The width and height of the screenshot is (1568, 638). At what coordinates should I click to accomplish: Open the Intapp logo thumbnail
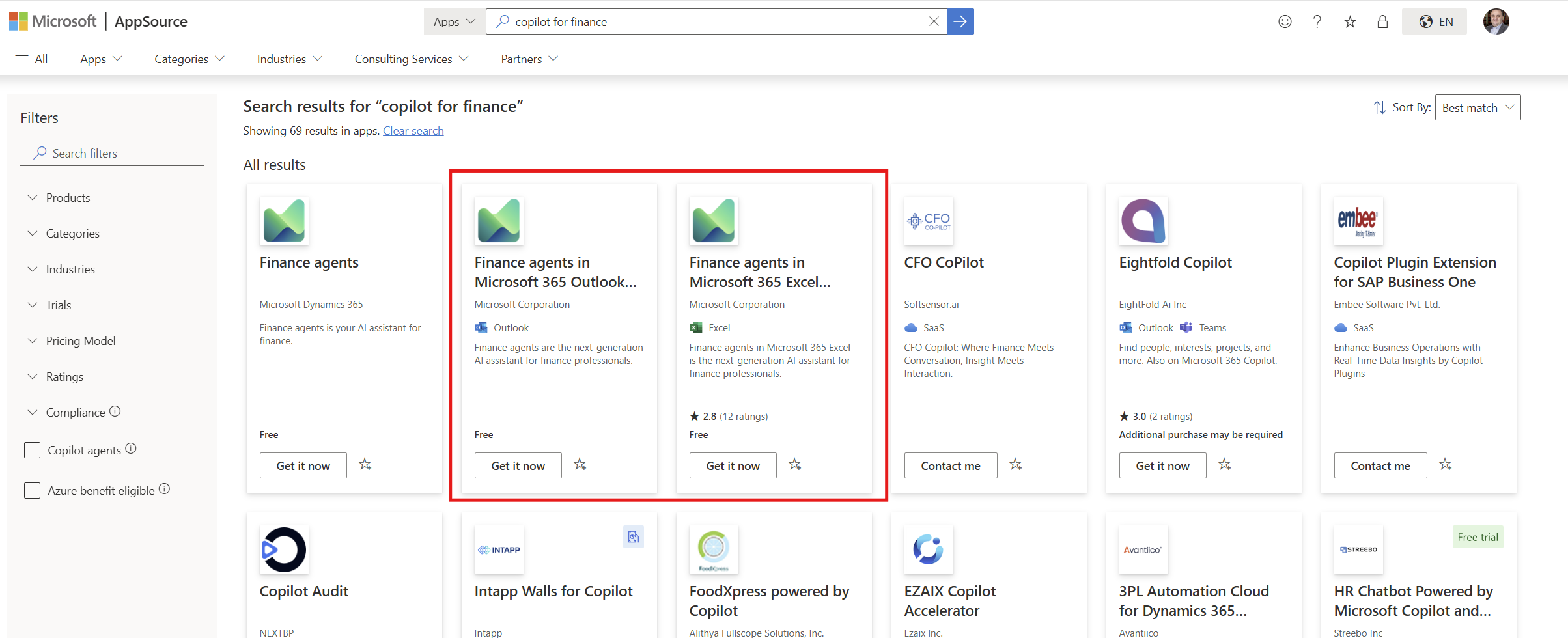pos(499,549)
